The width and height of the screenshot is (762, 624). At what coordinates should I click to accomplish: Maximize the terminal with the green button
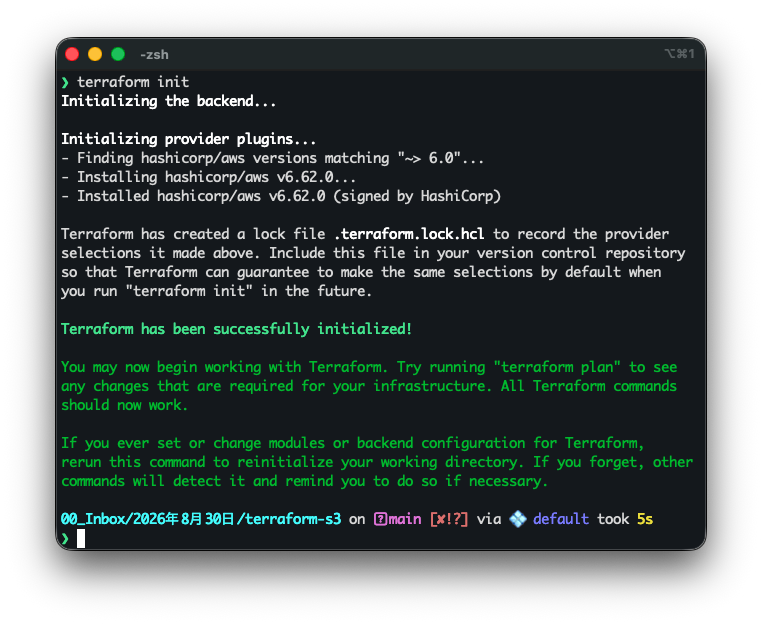tap(118, 54)
